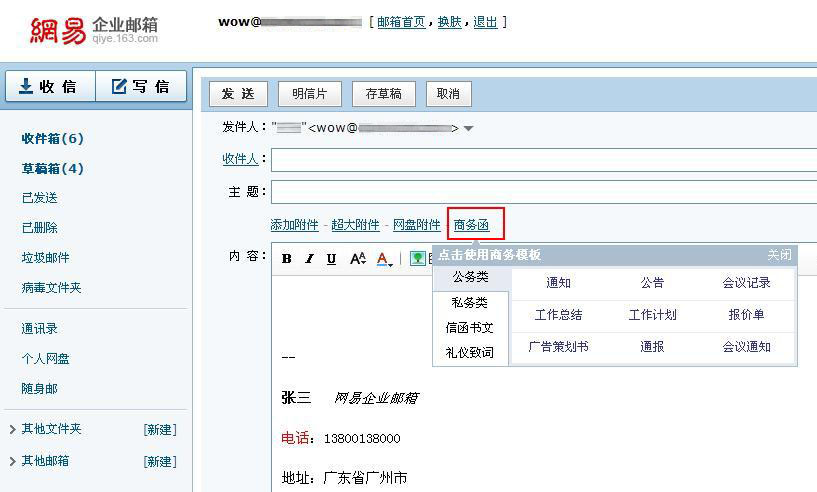Click the 收信 receive mail button

(50, 87)
